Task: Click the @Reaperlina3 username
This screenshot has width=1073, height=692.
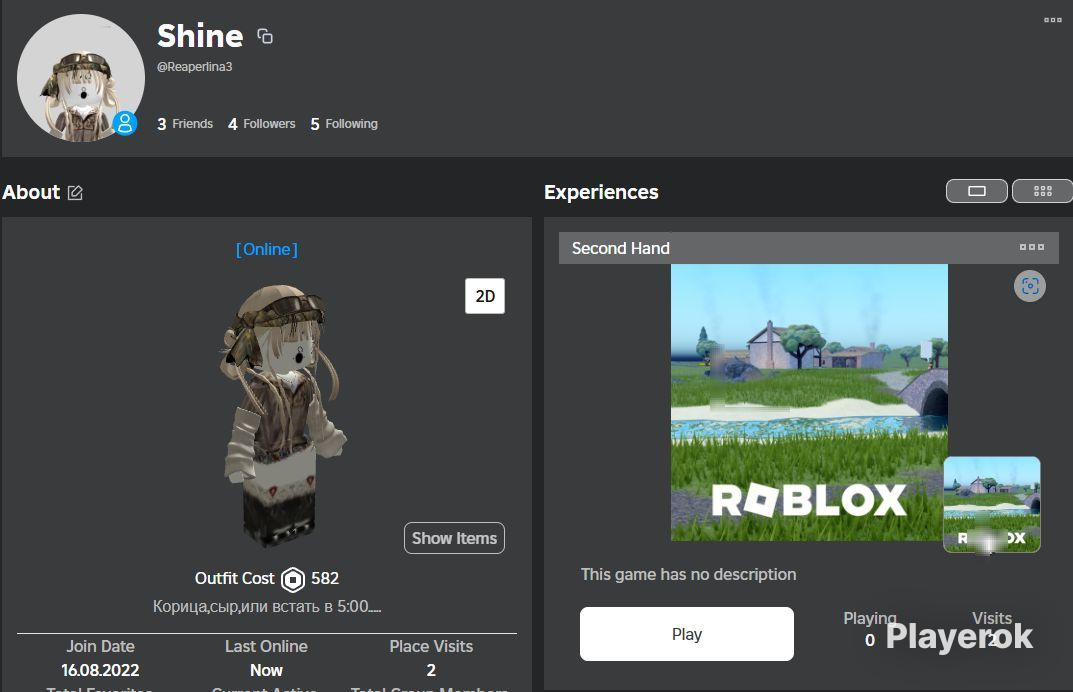Action: click(x=194, y=66)
